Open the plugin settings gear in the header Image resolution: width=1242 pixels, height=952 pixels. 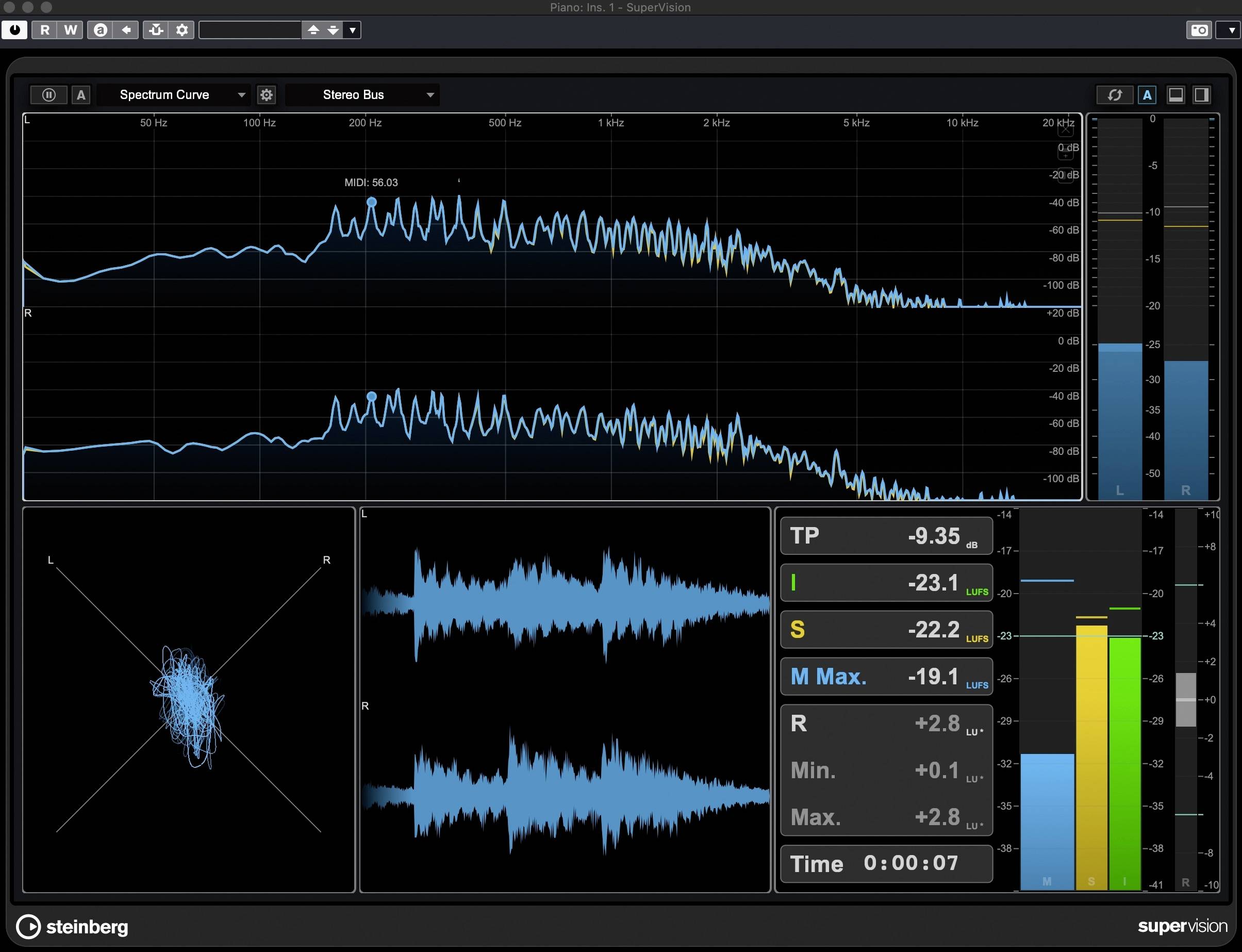pos(181,30)
